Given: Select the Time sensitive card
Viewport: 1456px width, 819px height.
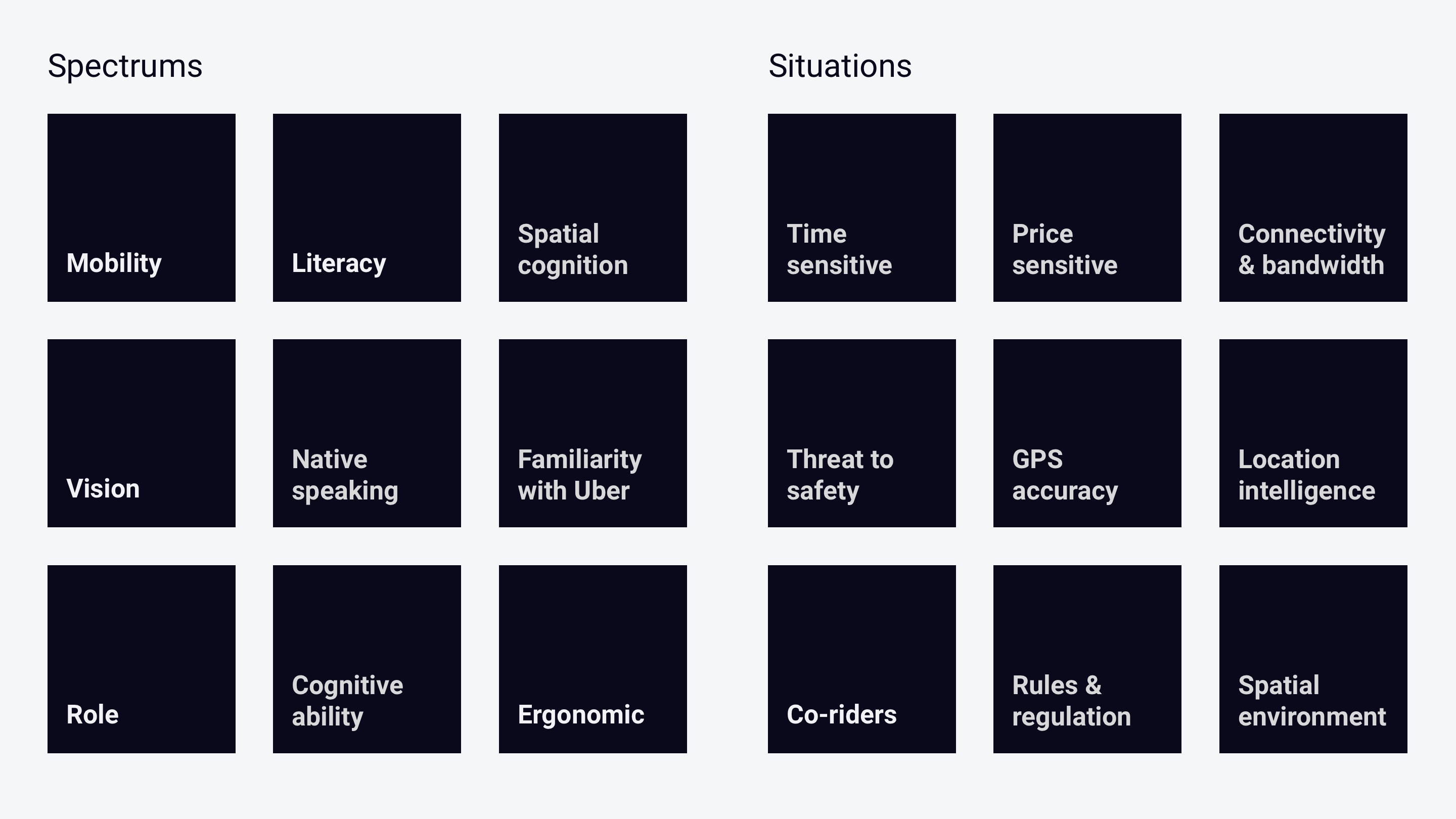Looking at the screenshot, I should click(862, 207).
